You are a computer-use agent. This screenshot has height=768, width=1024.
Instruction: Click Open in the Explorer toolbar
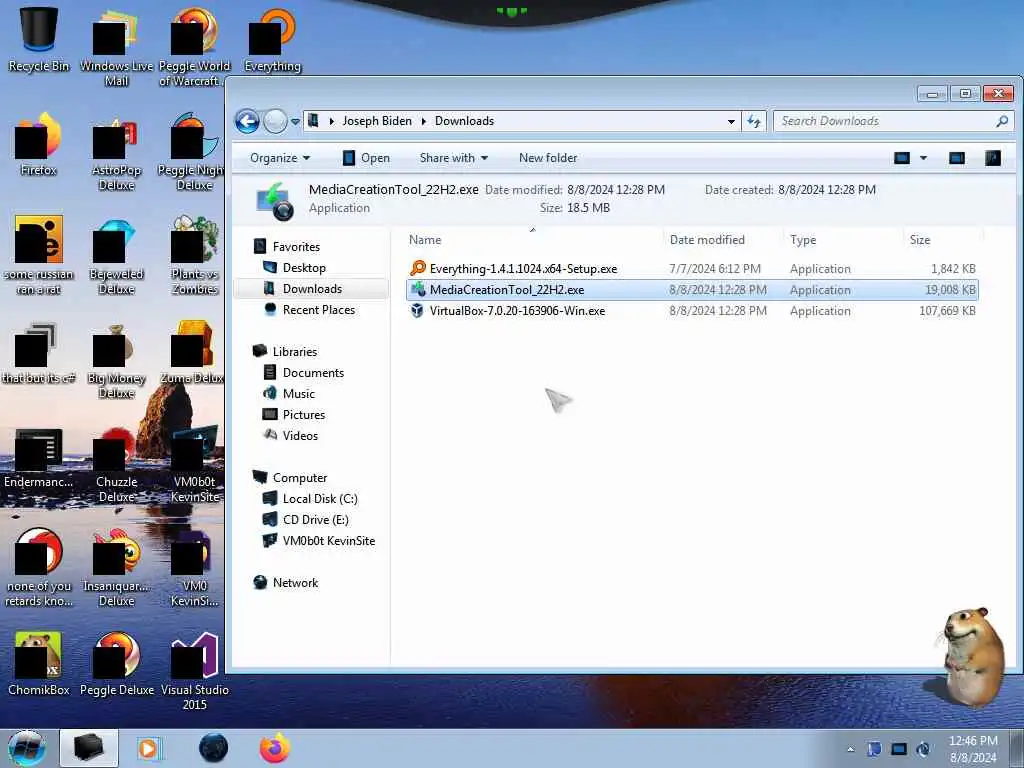[x=366, y=158]
